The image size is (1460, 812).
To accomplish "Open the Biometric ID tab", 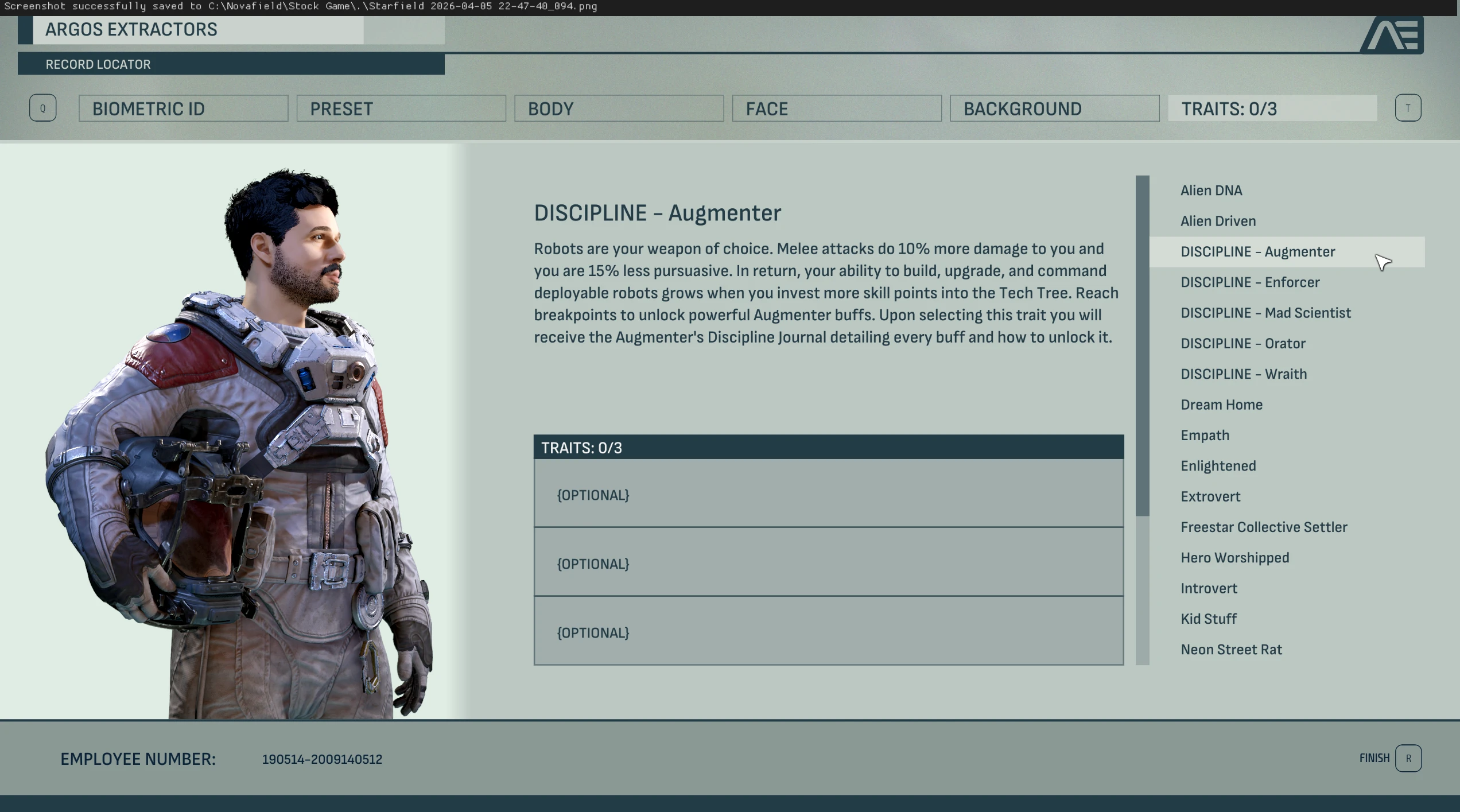I will coord(183,108).
